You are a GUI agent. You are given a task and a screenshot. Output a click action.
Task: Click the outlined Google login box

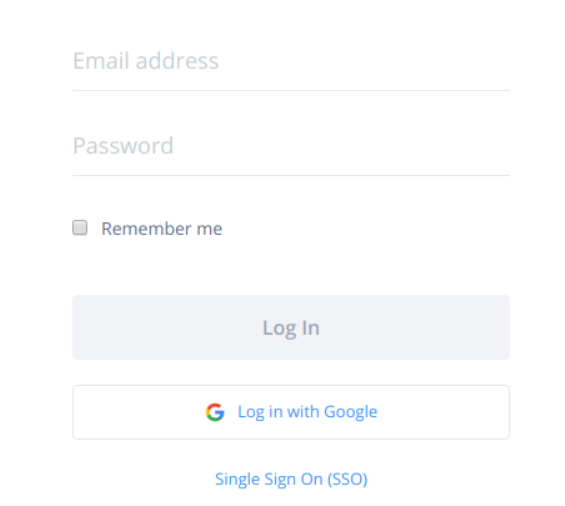291,412
